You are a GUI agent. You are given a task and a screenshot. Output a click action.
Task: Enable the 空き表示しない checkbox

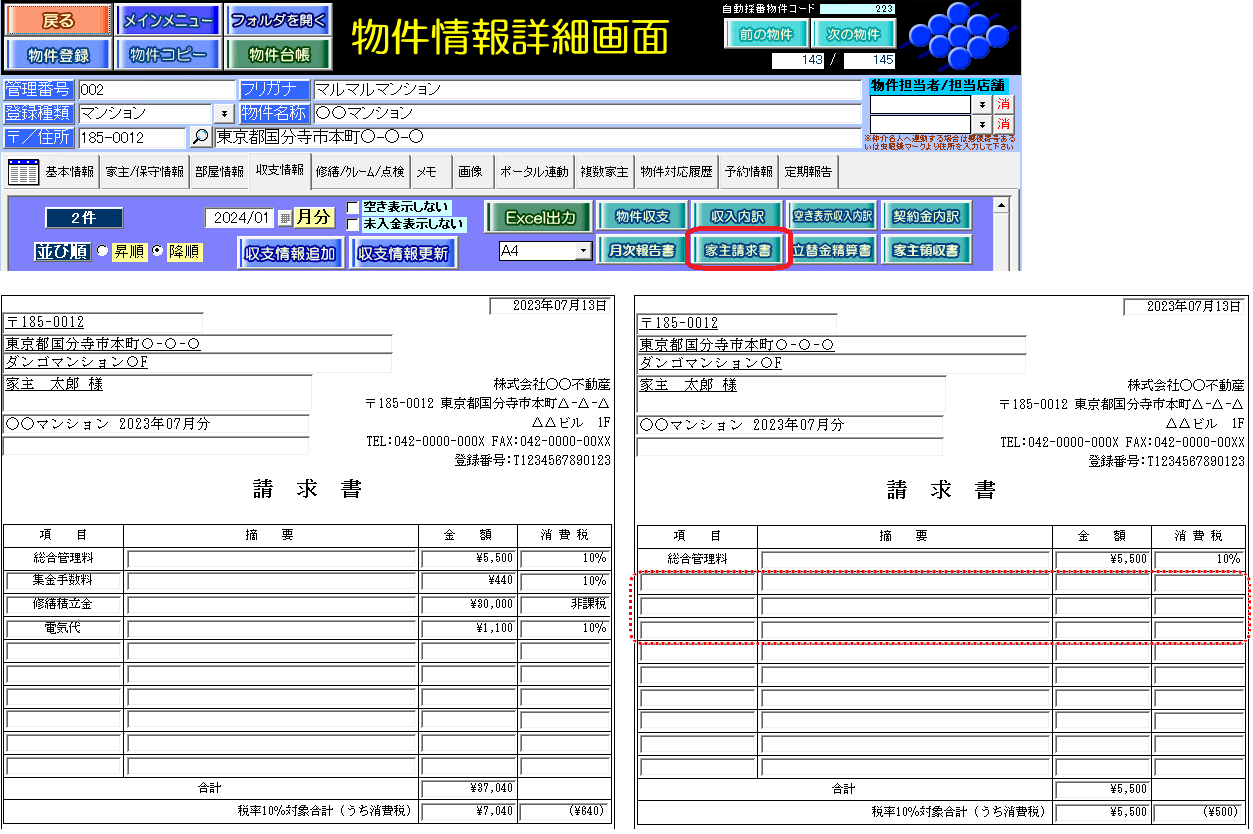(x=353, y=207)
